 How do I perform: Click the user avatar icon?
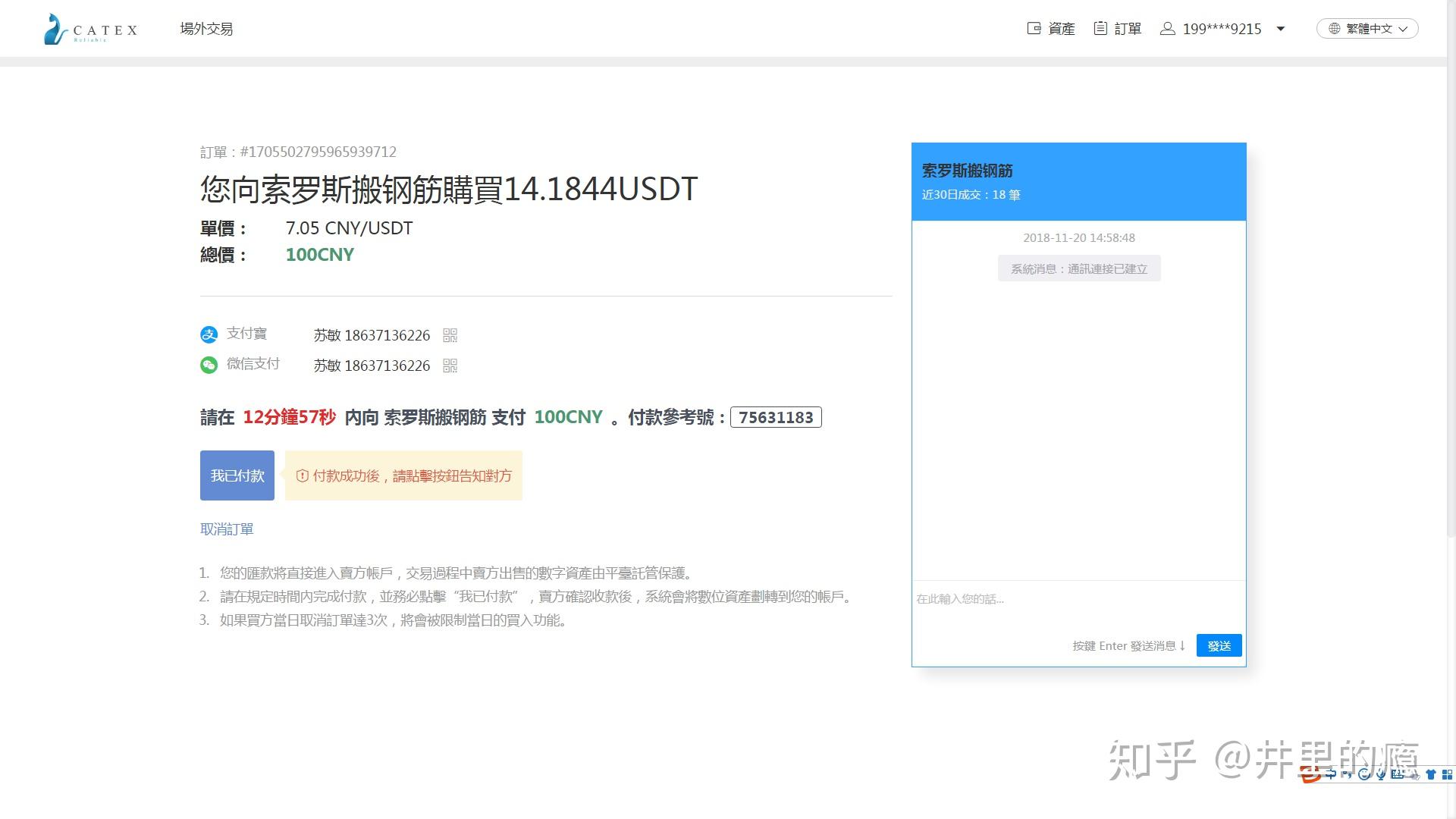tap(1168, 28)
